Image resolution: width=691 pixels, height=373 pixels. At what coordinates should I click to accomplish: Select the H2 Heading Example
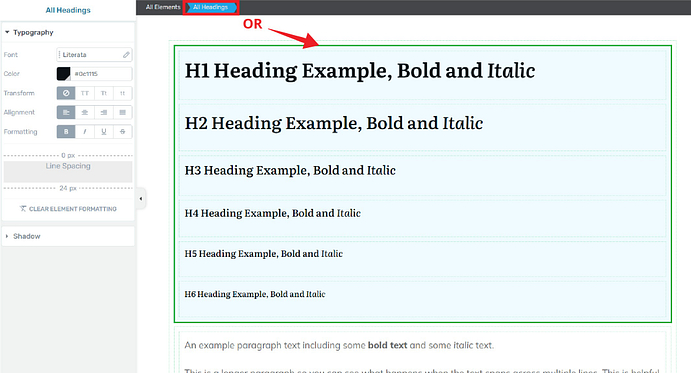pyautogui.click(x=423, y=127)
